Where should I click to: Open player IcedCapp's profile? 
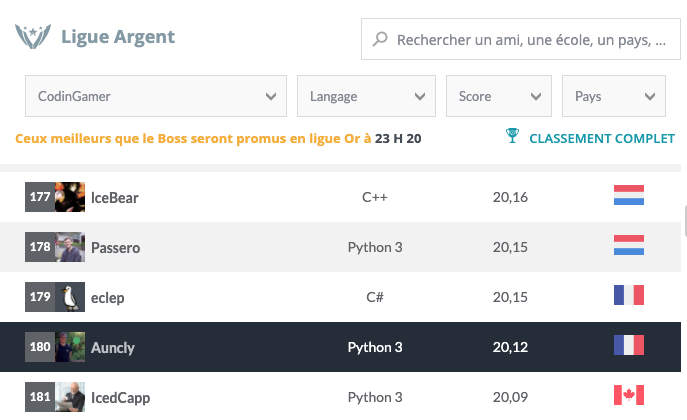(120, 398)
